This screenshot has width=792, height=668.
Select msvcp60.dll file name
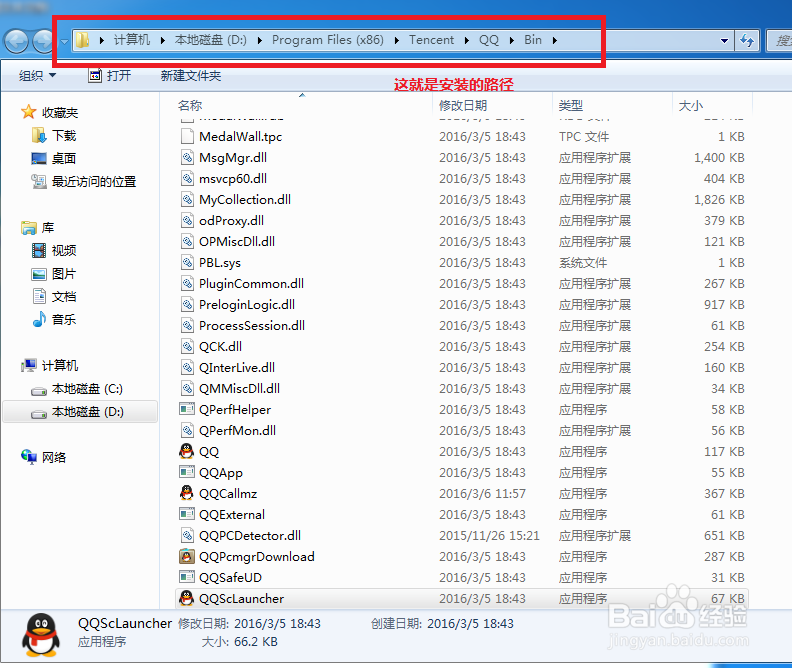tap(233, 179)
